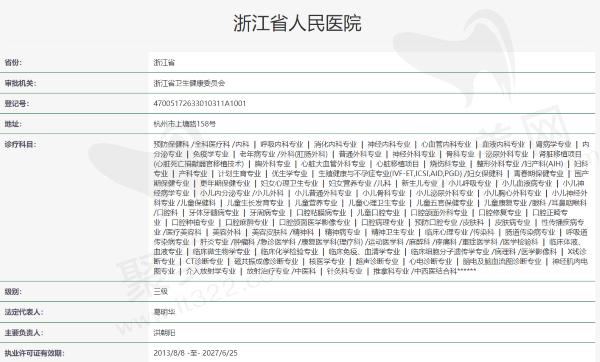The width and height of the screenshot is (600, 362).
Task: Select the value 浙江省卫生健康委员会
Action: coord(189,83)
